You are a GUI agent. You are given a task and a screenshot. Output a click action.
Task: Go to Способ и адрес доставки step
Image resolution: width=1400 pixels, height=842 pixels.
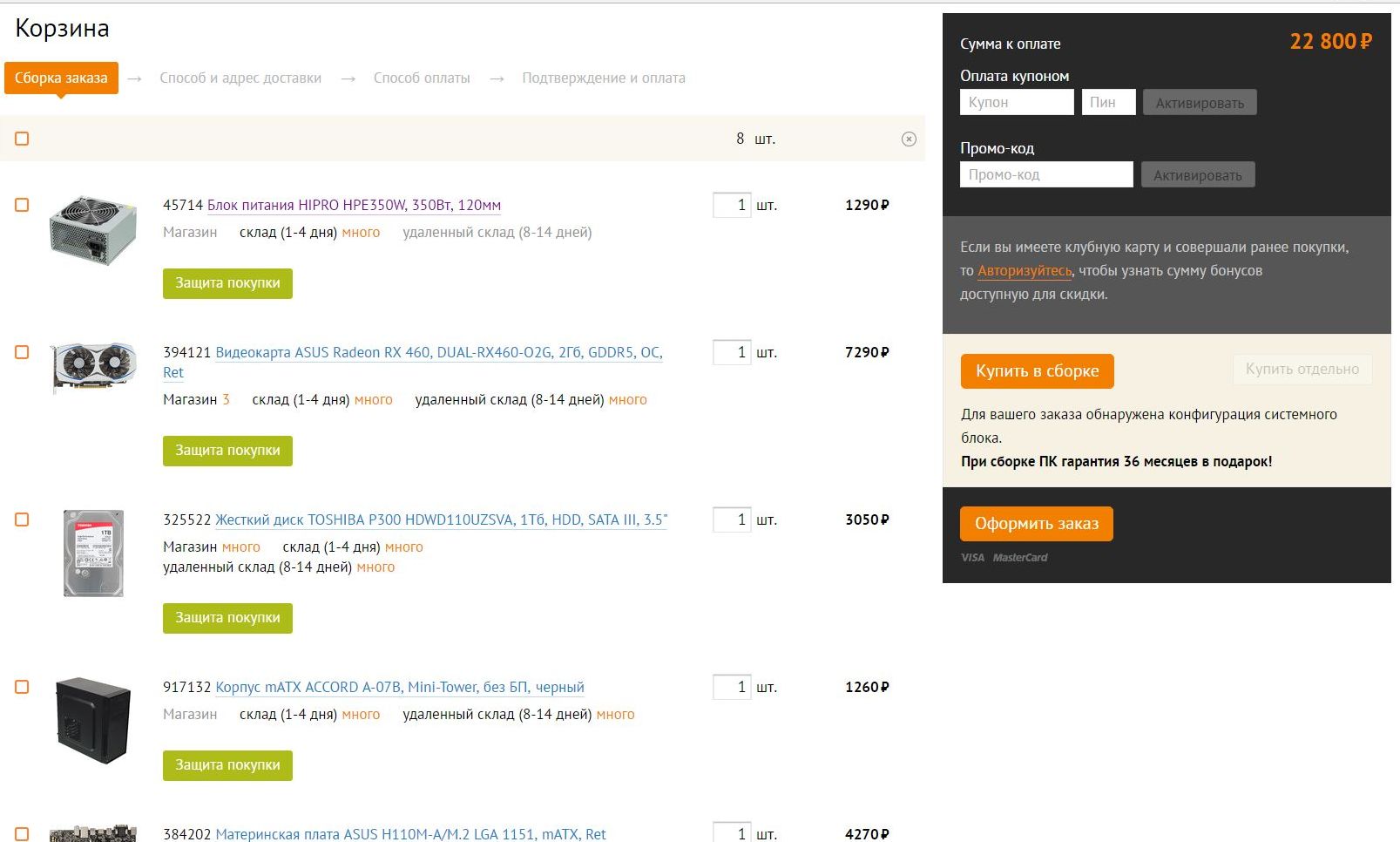coord(240,78)
